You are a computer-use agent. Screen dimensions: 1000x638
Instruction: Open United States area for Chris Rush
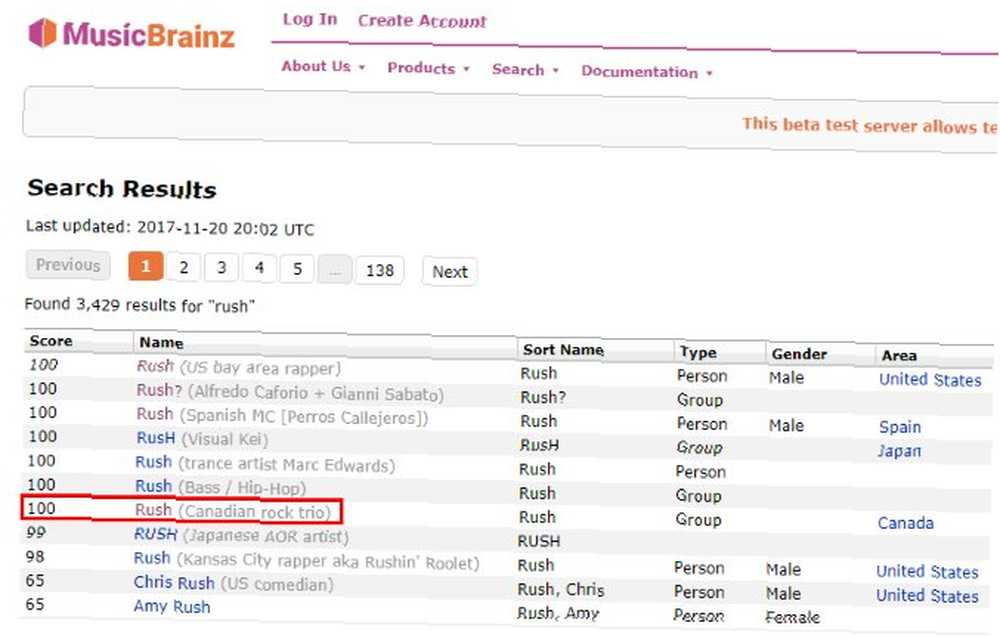pyautogui.click(x=927, y=595)
